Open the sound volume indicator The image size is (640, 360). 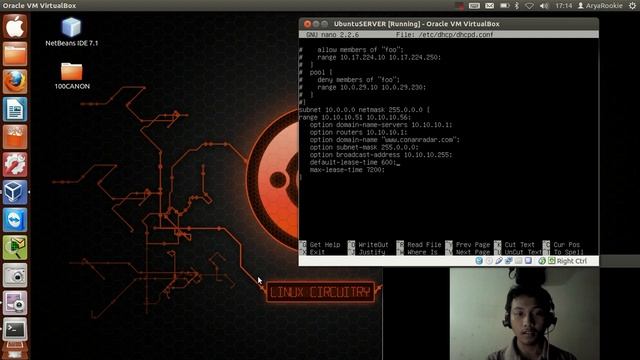[x=544, y=6]
